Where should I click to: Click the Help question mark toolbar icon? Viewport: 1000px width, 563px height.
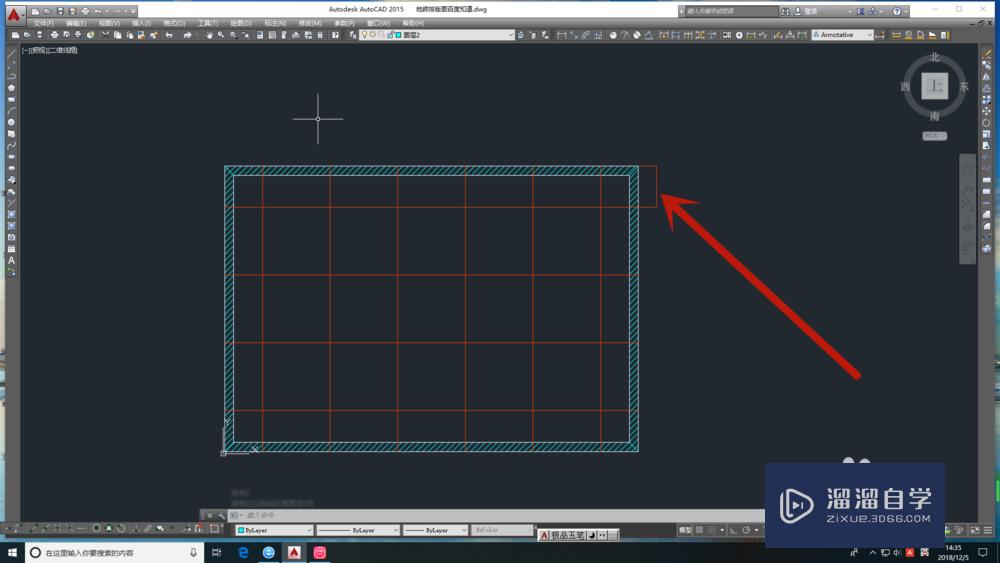pos(335,35)
